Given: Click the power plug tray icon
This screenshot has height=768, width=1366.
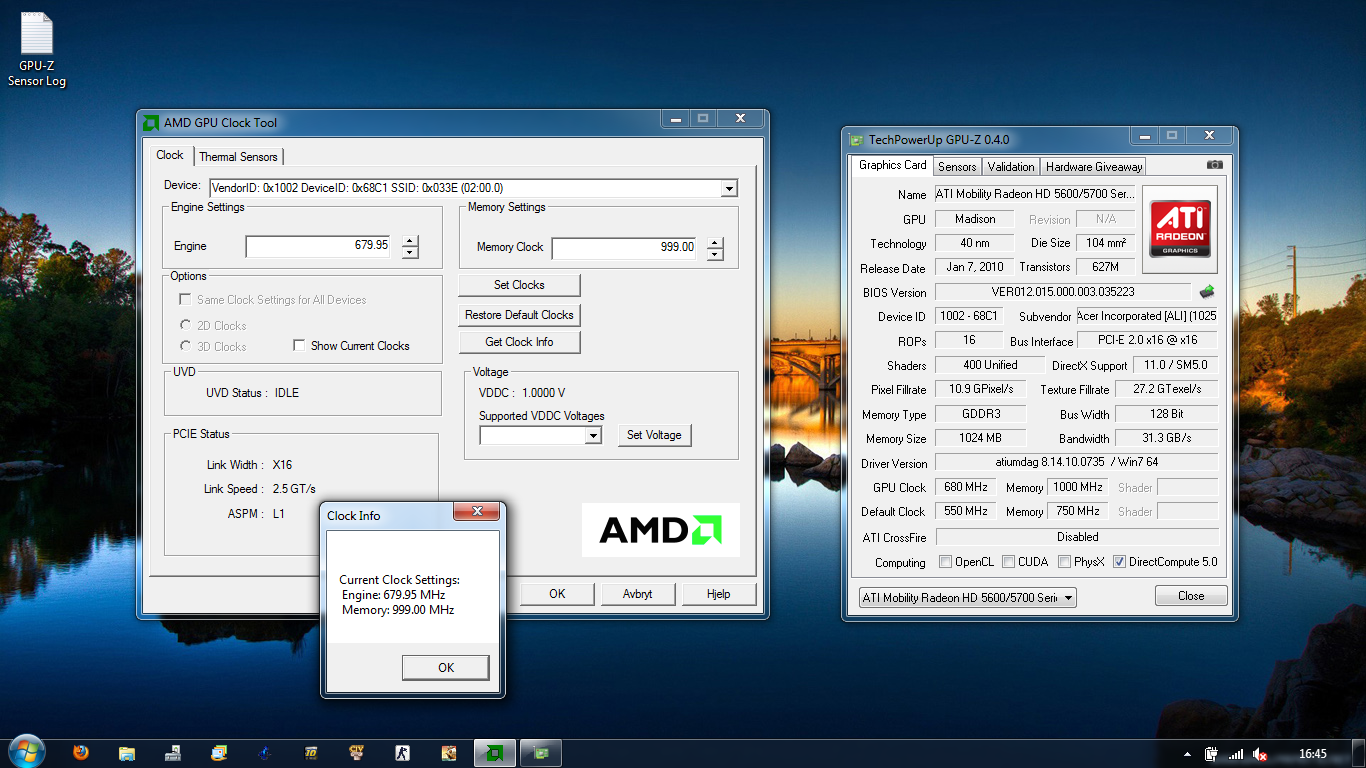Looking at the screenshot, I should coord(1212,754).
